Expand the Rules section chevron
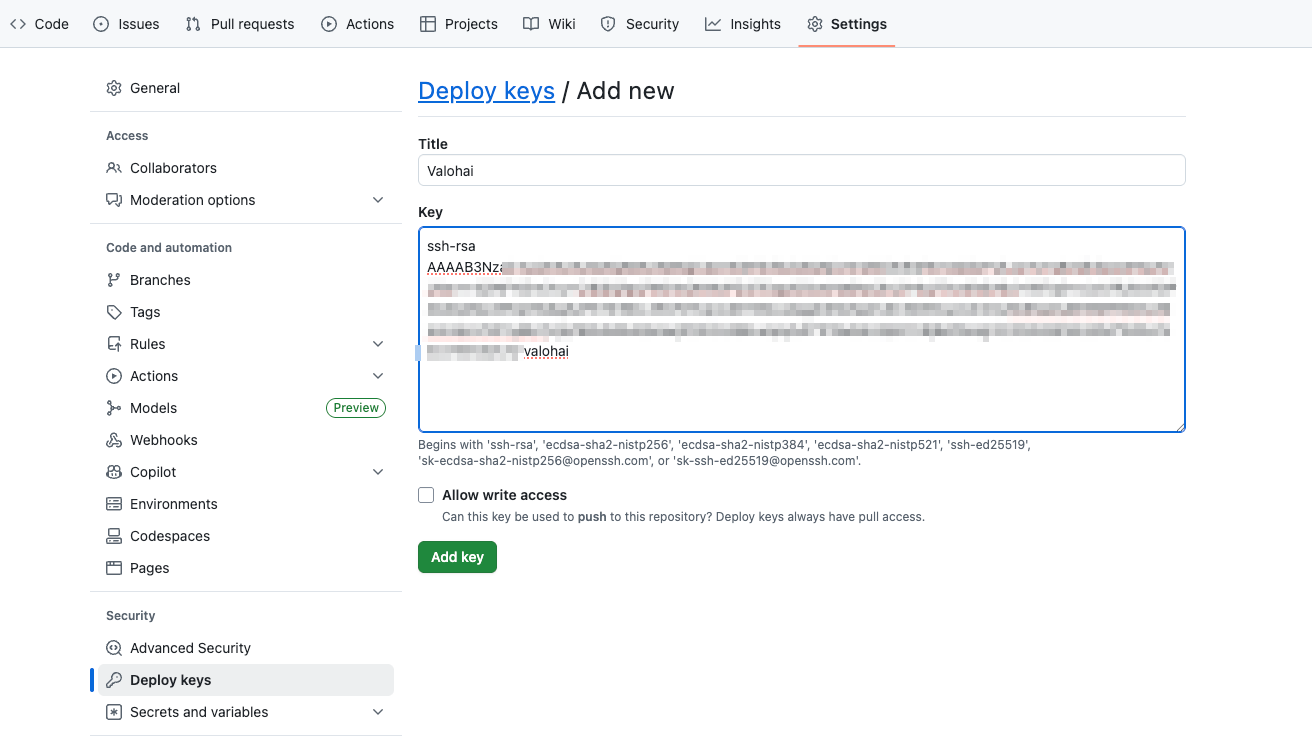1312x750 pixels. click(x=378, y=344)
